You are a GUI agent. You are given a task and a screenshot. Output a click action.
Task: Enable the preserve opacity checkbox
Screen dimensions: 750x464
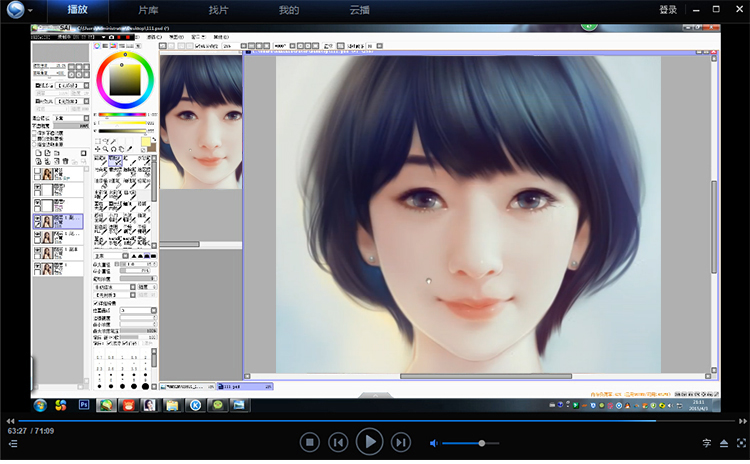(34, 133)
